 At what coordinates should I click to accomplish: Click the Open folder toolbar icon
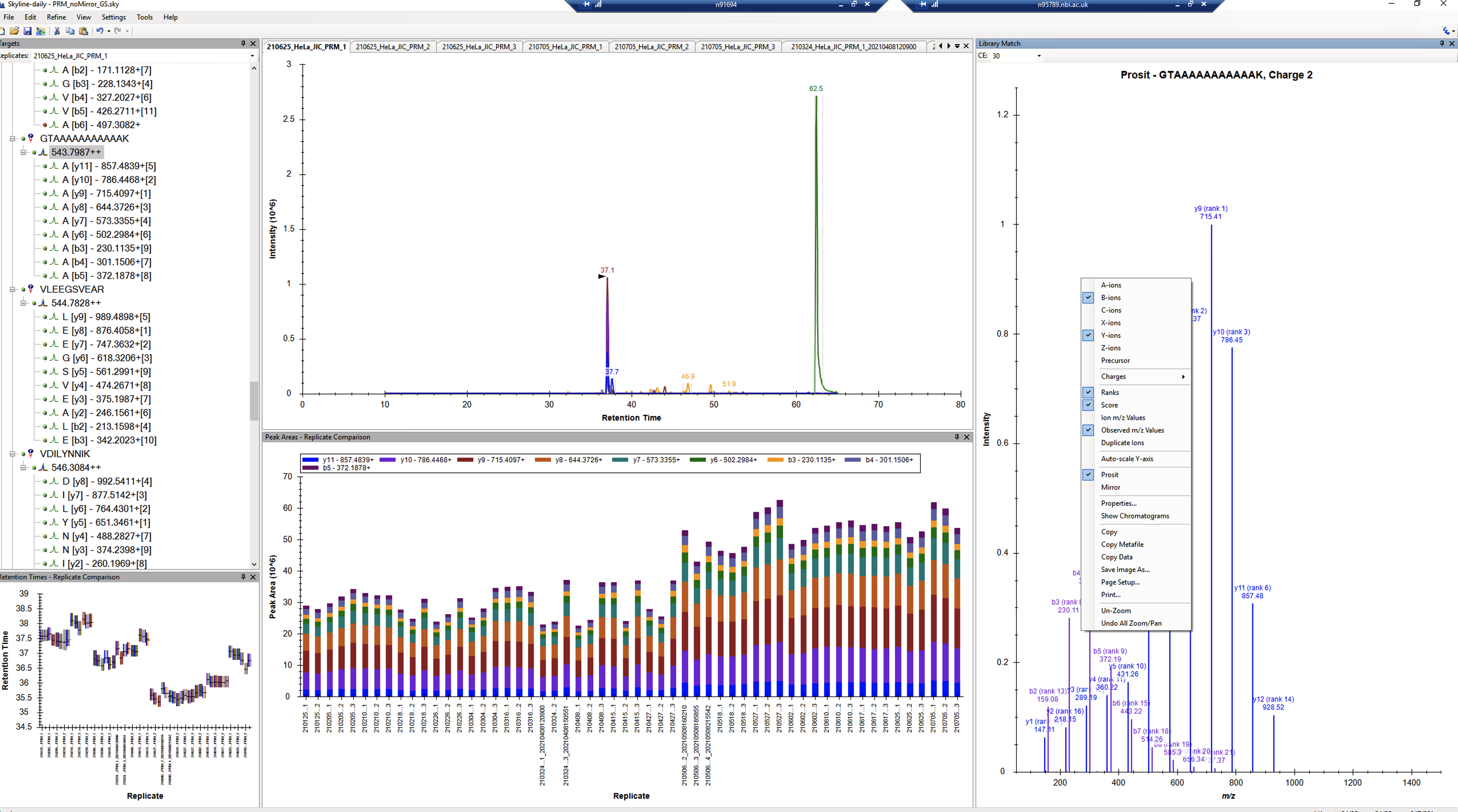pyautogui.click(x=14, y=31)
